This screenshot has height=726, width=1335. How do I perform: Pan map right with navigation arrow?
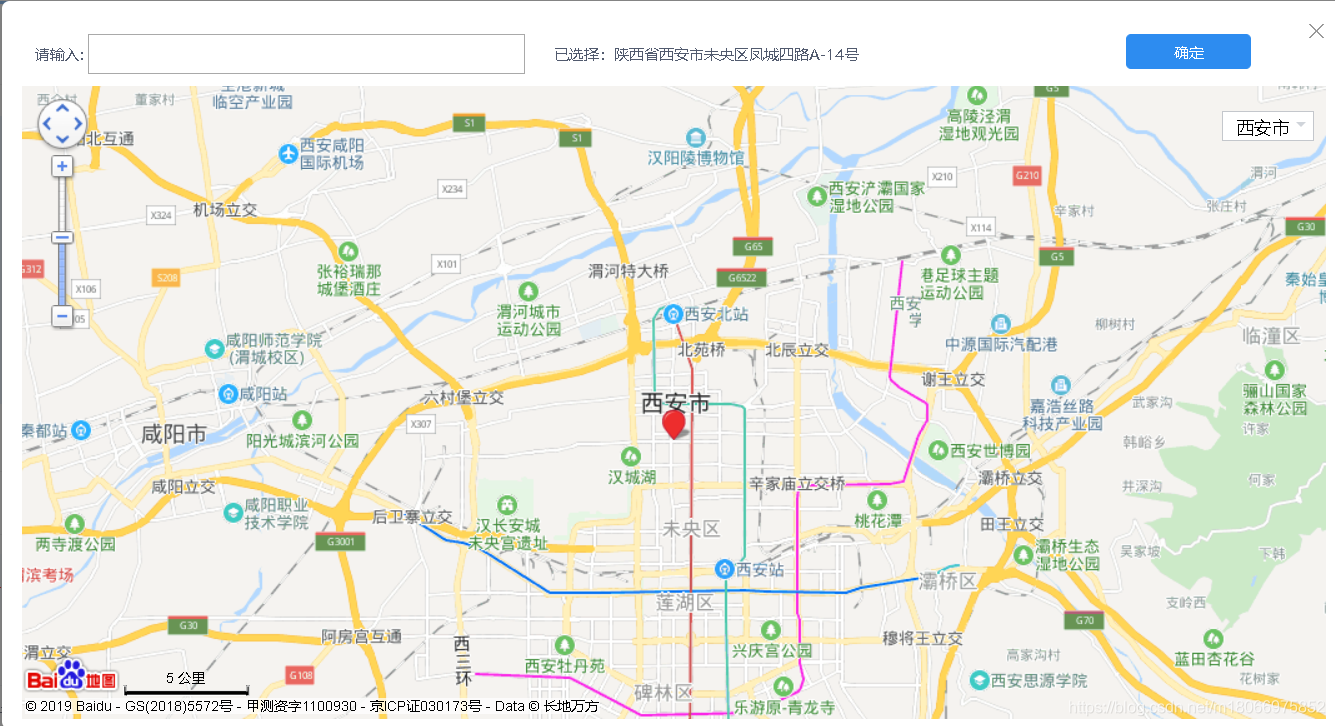pyautogui.click(x=78, y=123)
